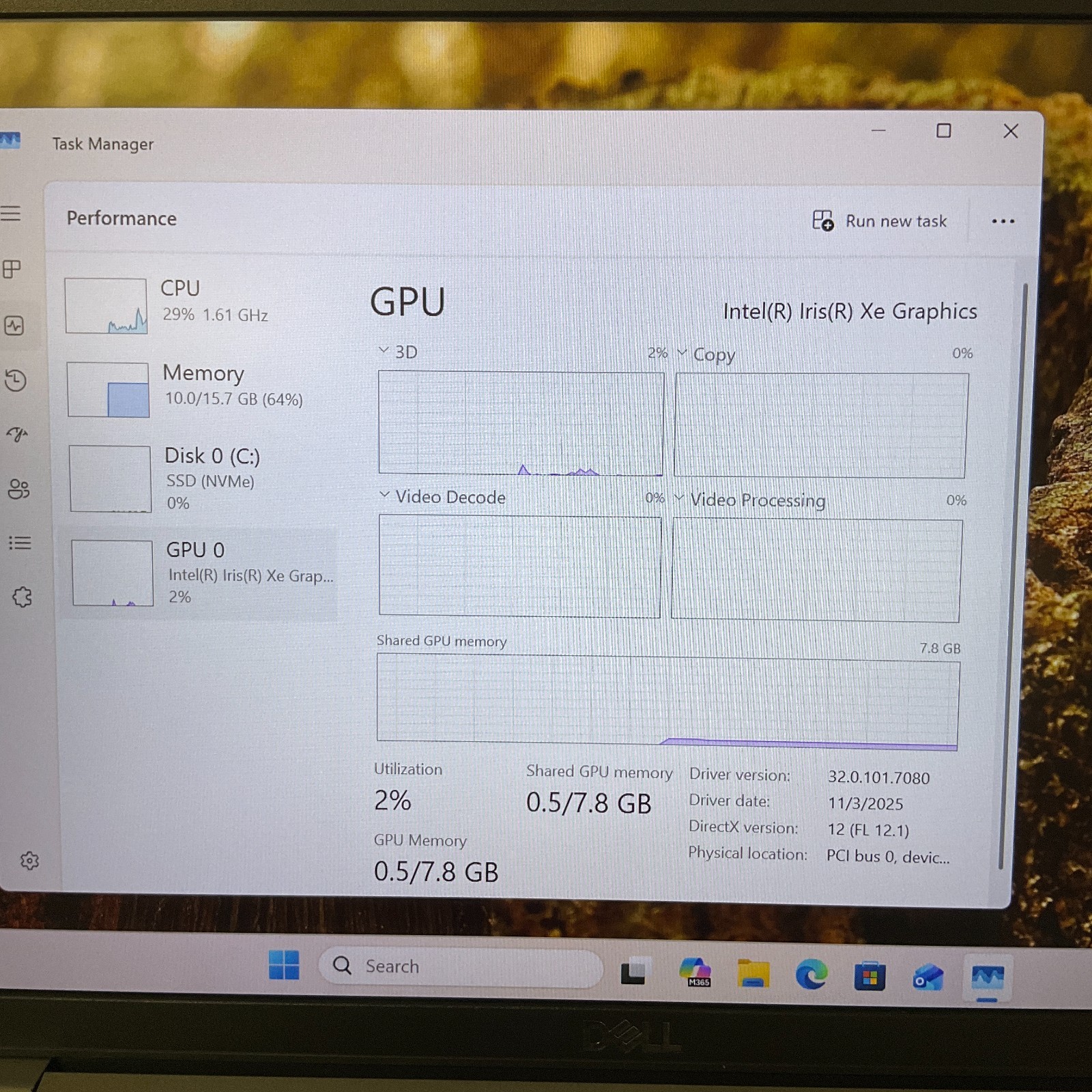The height and width of the screenshot is (1092, 1092).
Task: Open Startup apps sidebar icon
Action: point(17,434)
